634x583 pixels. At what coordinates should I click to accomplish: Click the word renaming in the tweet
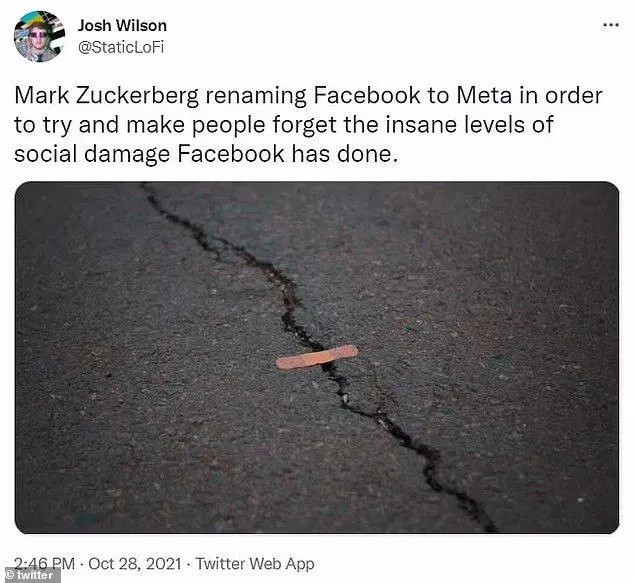(x=256, y=97)
